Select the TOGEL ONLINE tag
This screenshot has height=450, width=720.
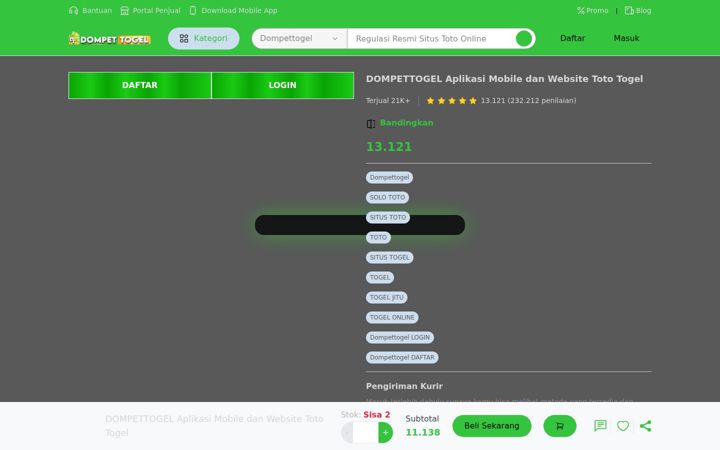click(x=392, y=317)
